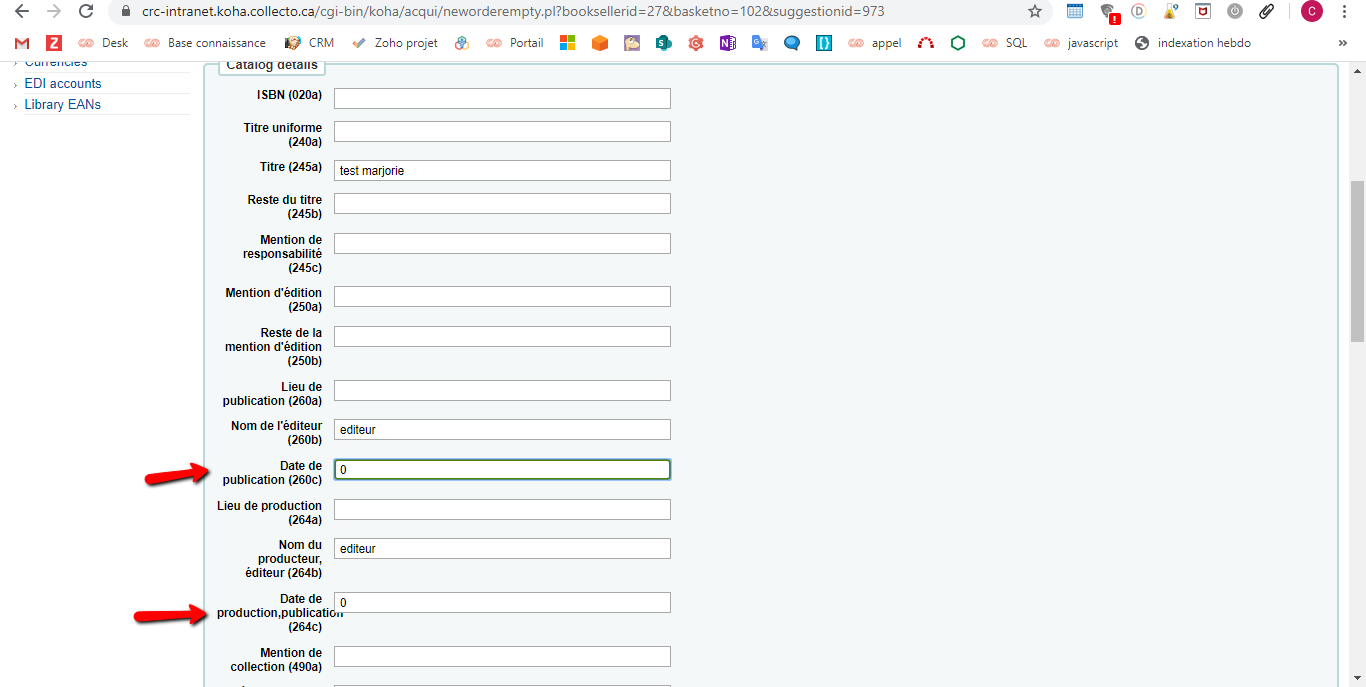The image size is (1366, 687).
Task: Open the Zoho projet bookmark
Action: (x=395, y=43)
